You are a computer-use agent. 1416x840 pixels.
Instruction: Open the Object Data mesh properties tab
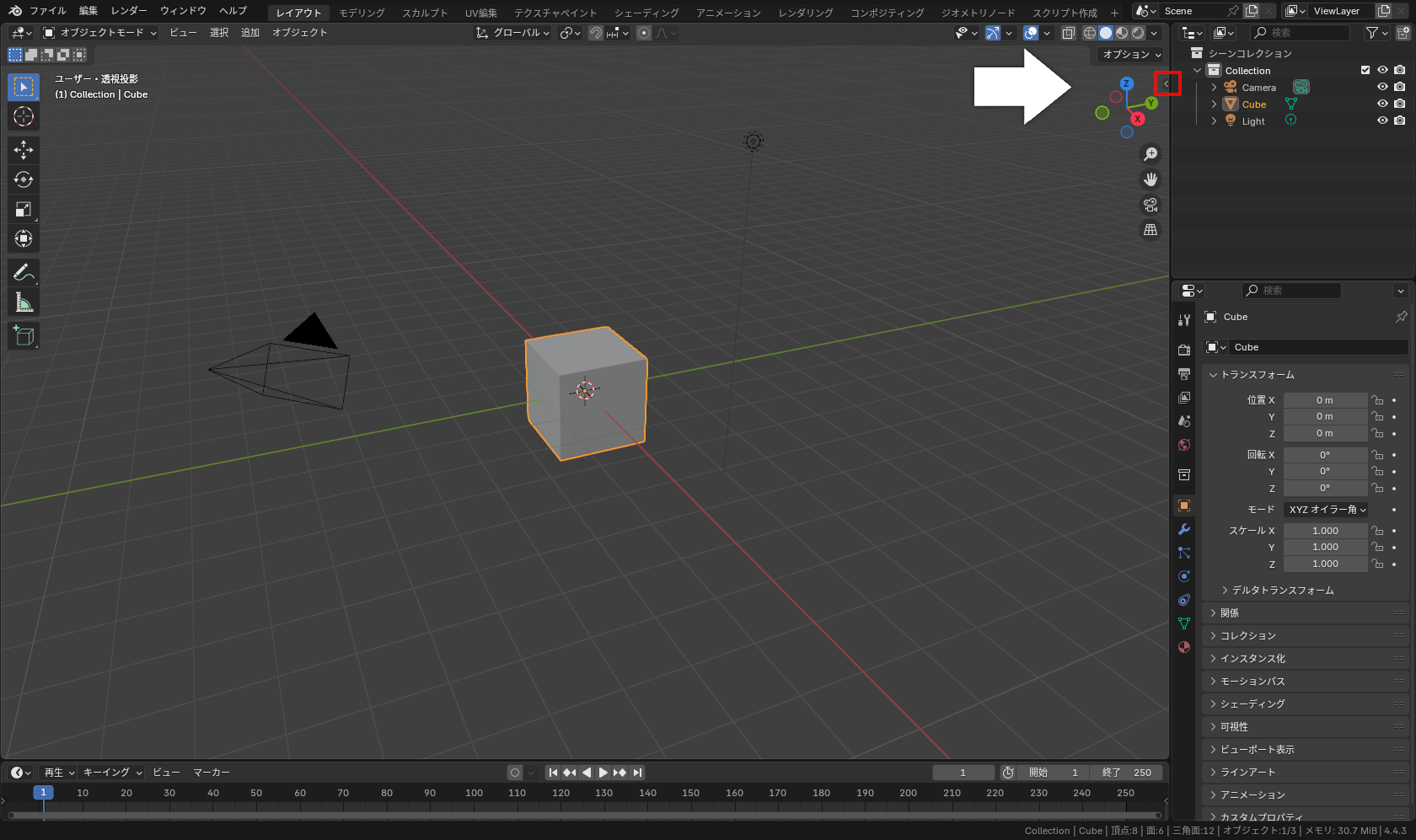click(1184, 623)
